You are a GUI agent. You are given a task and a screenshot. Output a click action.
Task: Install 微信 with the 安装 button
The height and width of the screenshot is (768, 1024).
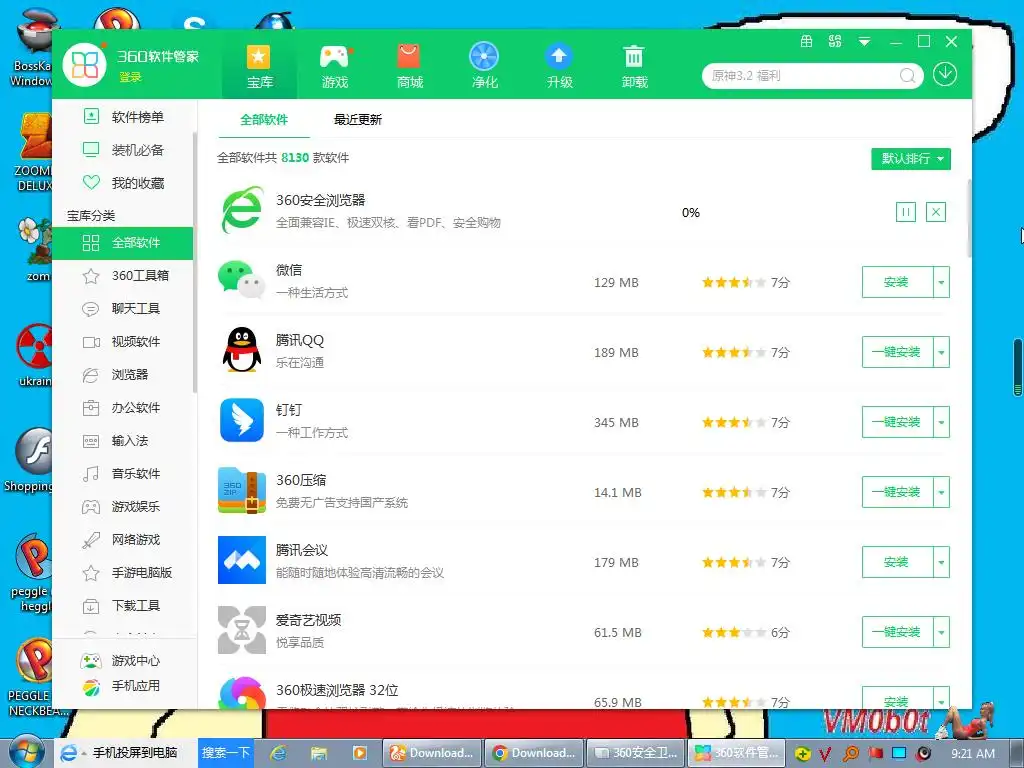pyautogui.click(x=897, y=282)
